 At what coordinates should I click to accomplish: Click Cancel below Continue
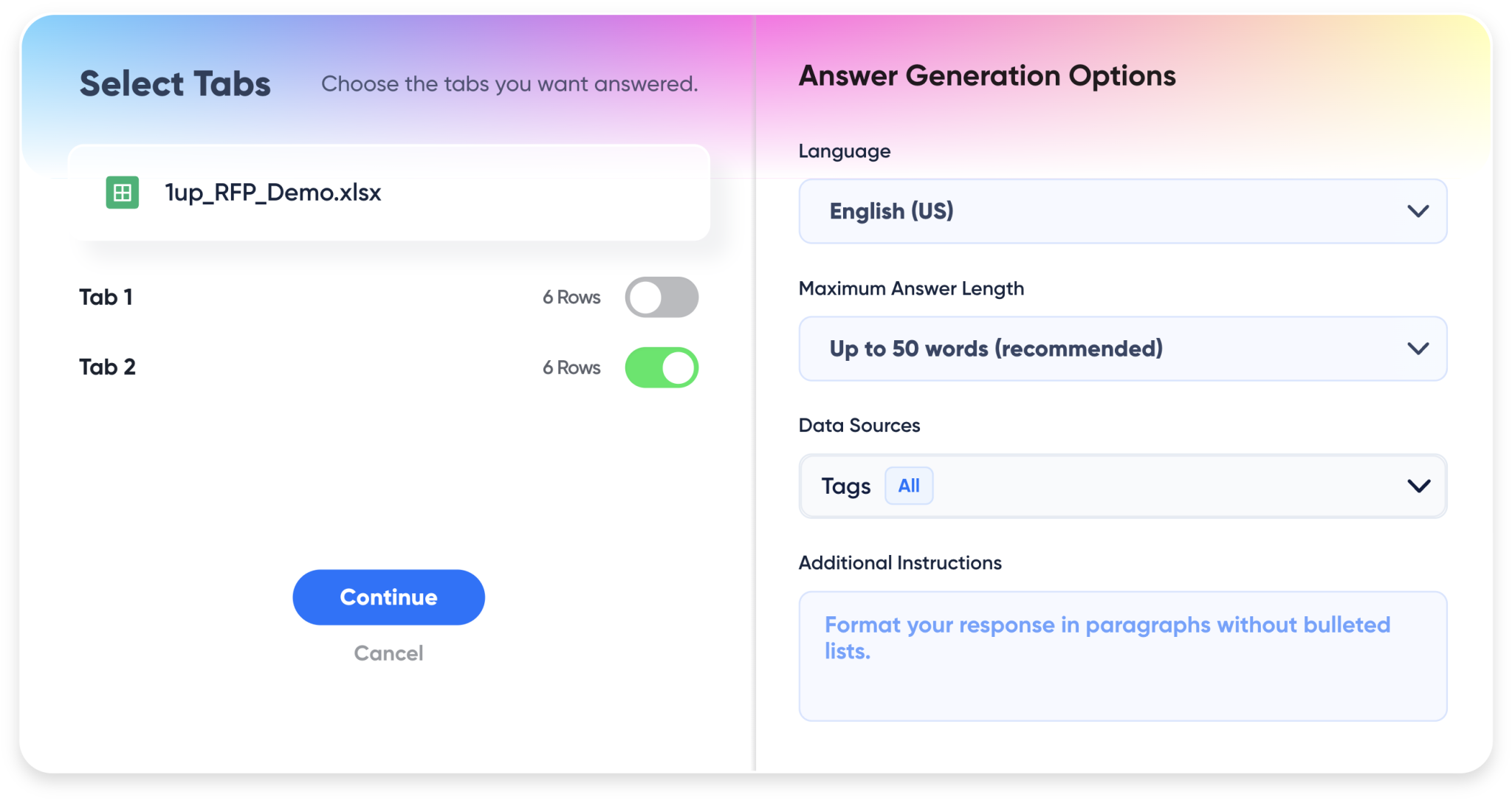pyautogui.click(x=388, y=652)
